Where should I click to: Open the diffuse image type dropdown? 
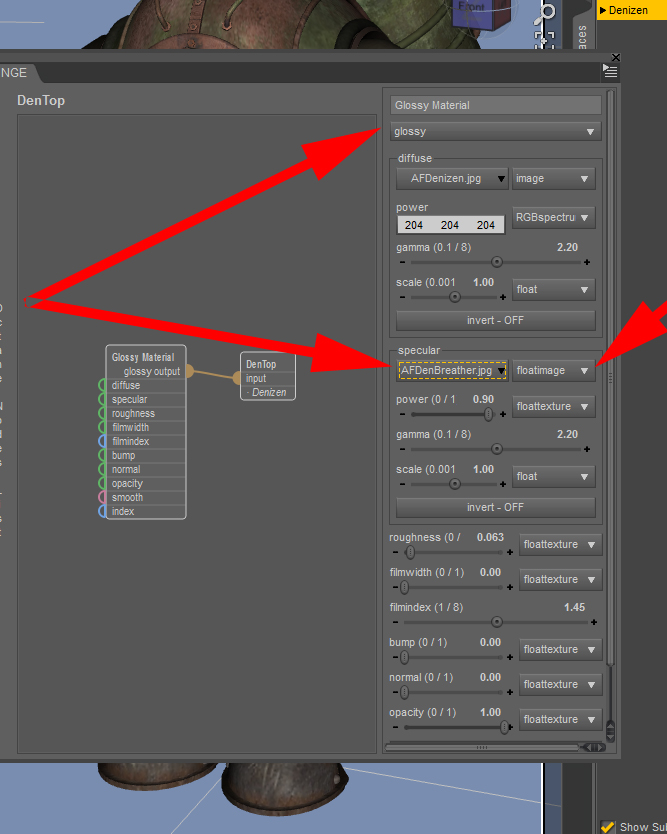coord(554,179)
